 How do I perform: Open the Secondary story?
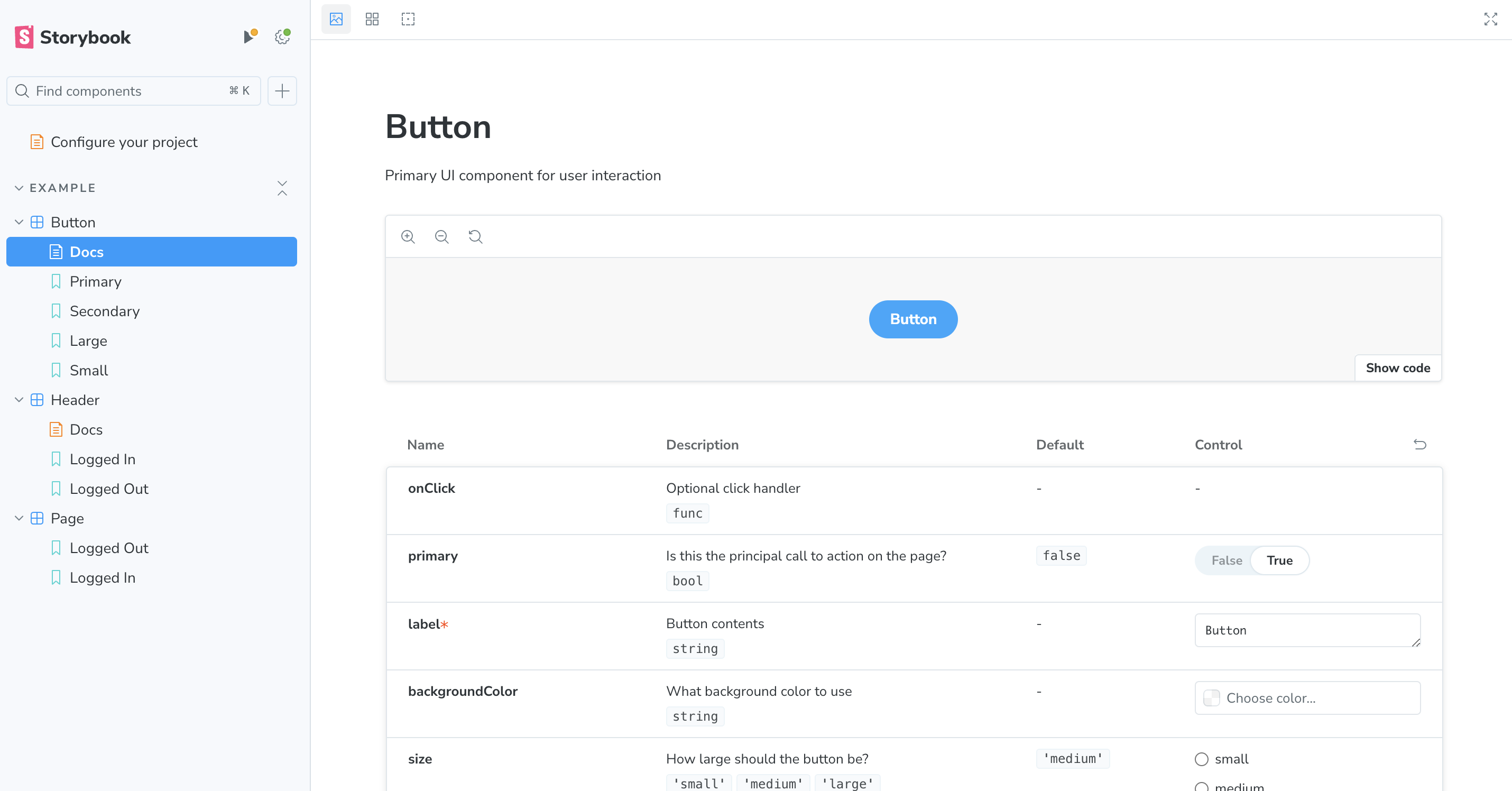(x=105, y=311)
